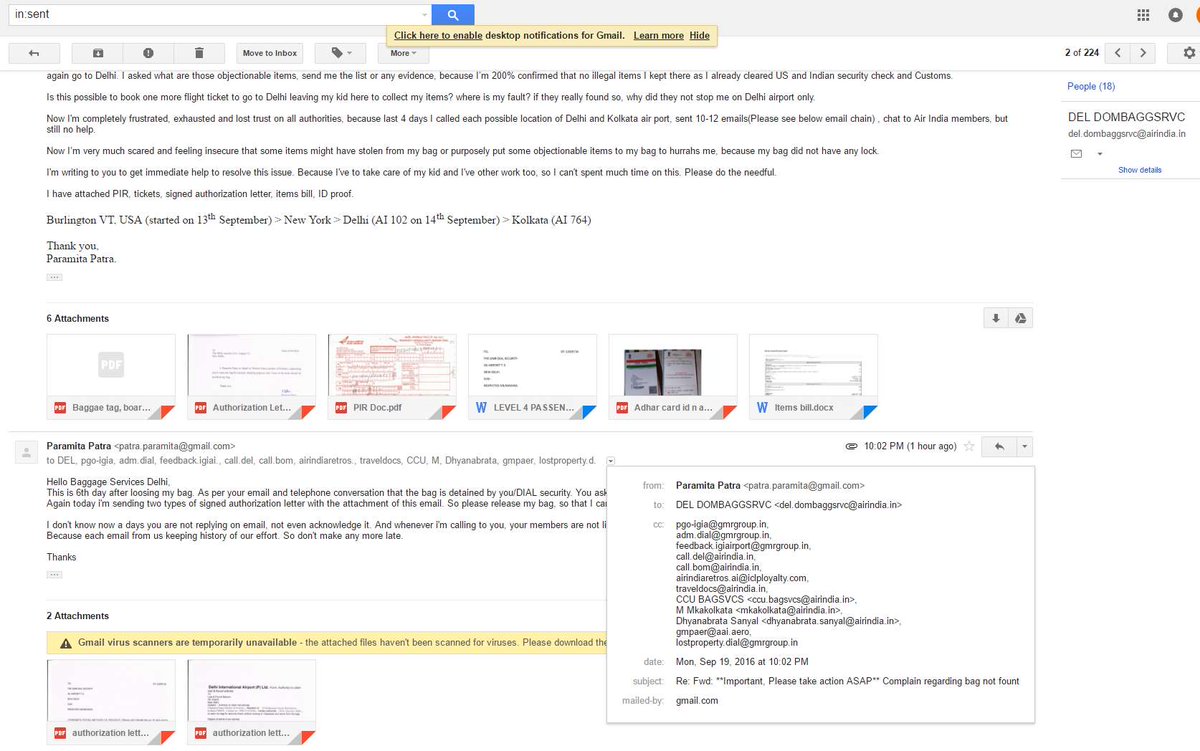
Task: Click the paperclip attachment indicator
Action: click(851, 446)
